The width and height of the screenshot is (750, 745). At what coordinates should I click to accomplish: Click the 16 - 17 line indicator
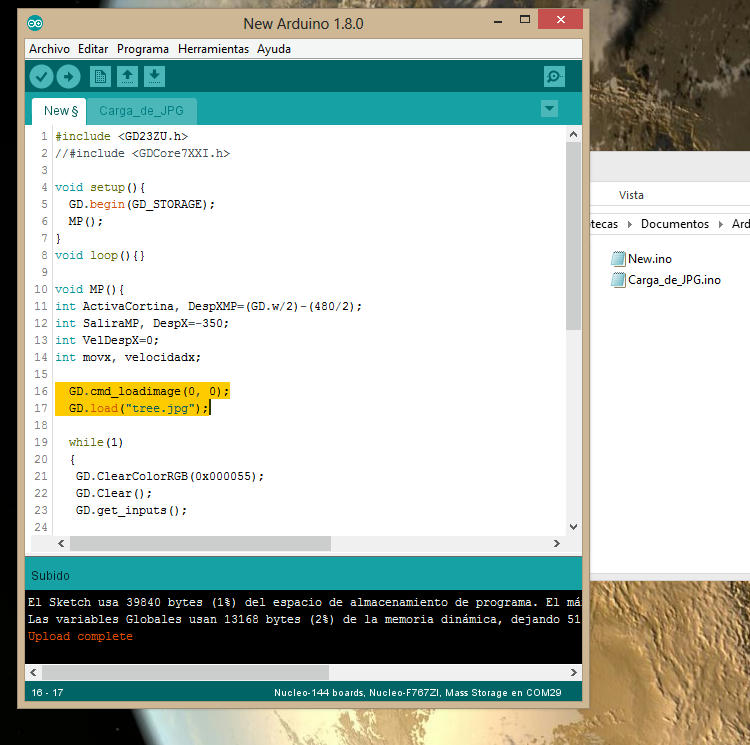(47, 692)
